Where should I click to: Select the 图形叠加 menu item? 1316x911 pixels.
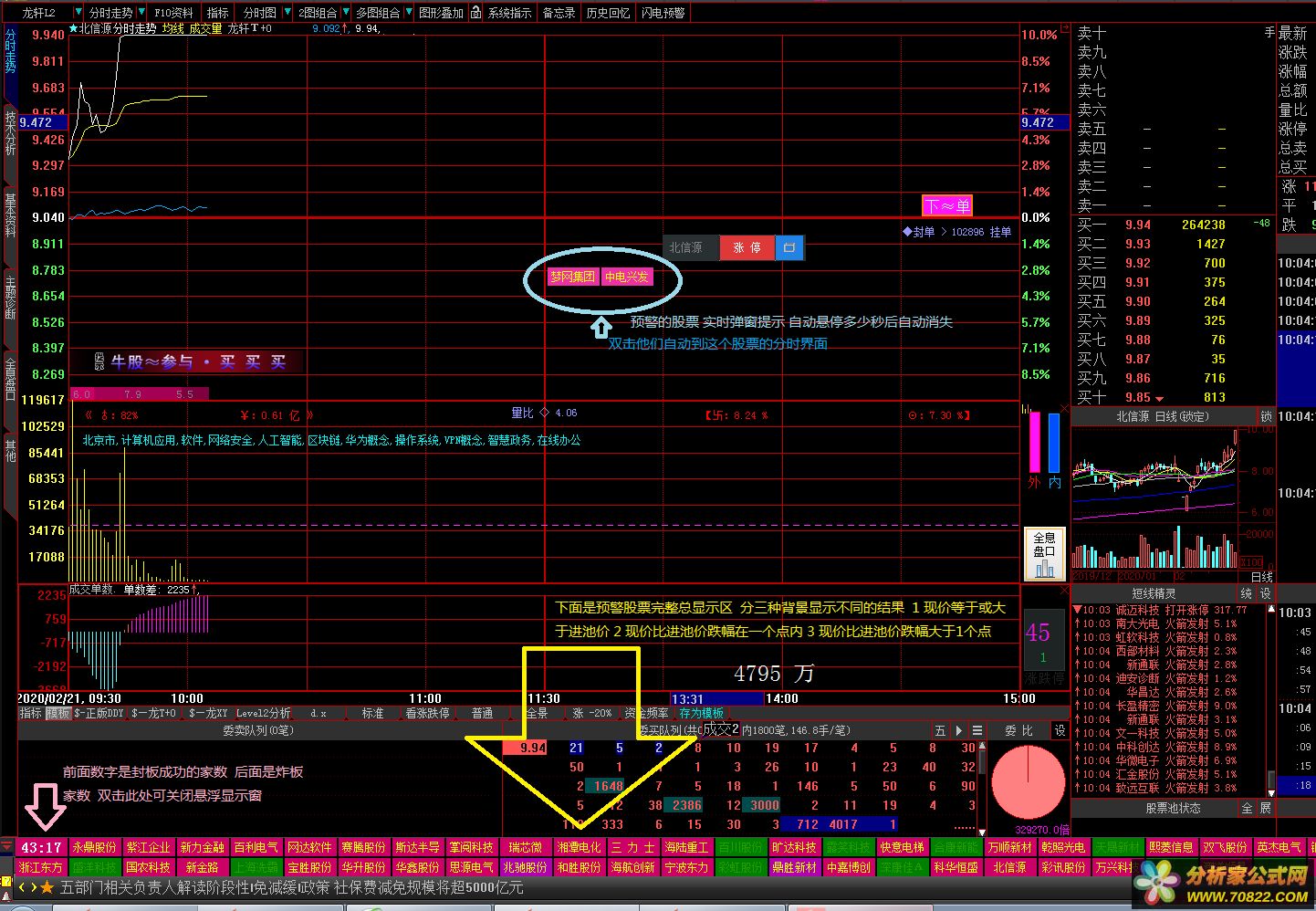[442, 13]
